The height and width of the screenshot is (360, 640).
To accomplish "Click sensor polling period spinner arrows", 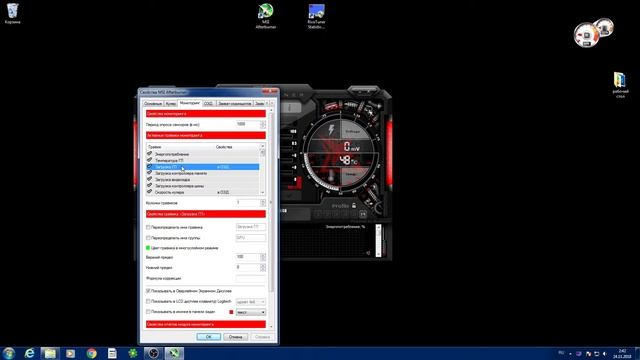I will [263, 124].
